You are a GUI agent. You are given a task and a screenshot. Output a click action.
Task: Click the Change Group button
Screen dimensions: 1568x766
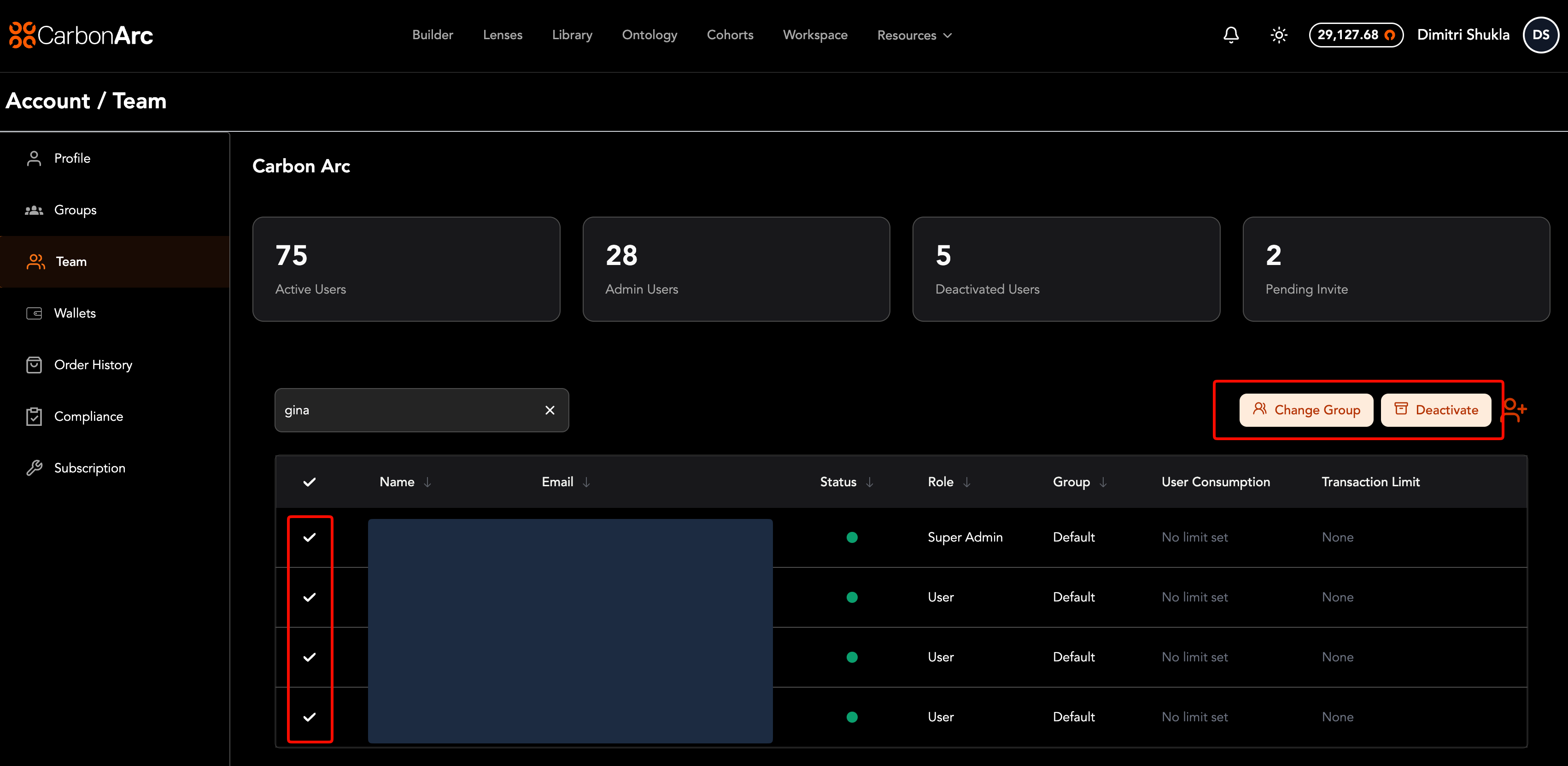click(1306, 410)
